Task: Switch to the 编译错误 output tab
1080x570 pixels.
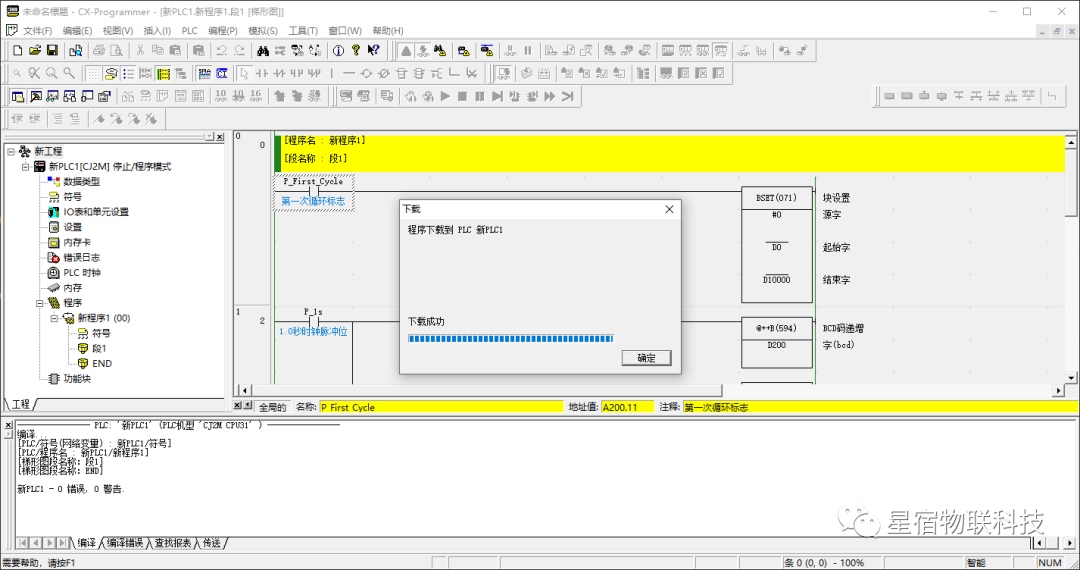Action: pyautogui.click(x=125, y=543)
